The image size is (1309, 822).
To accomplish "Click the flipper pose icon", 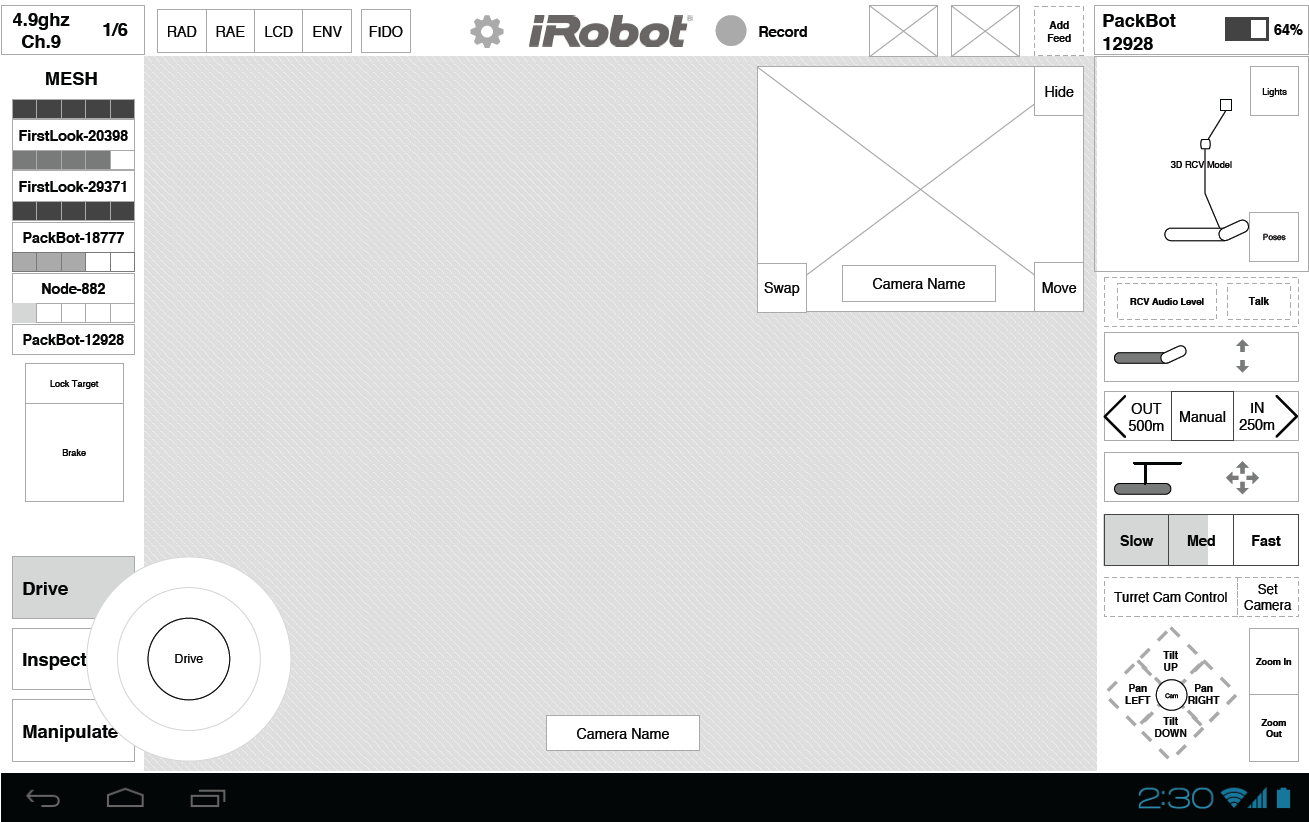I will click(x=1150, y=356).
